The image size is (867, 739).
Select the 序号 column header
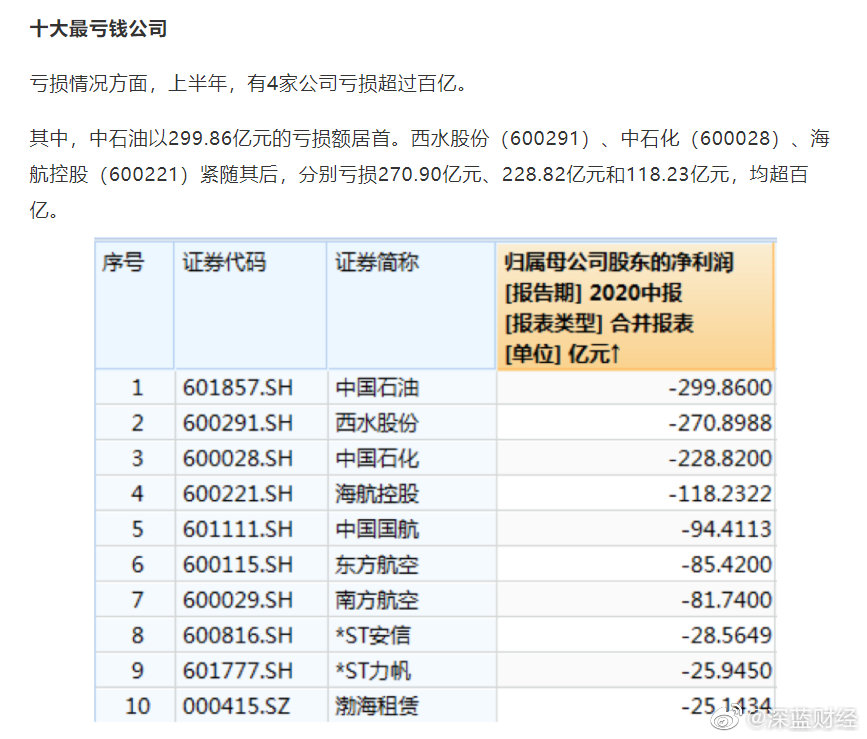click(134, 306)
